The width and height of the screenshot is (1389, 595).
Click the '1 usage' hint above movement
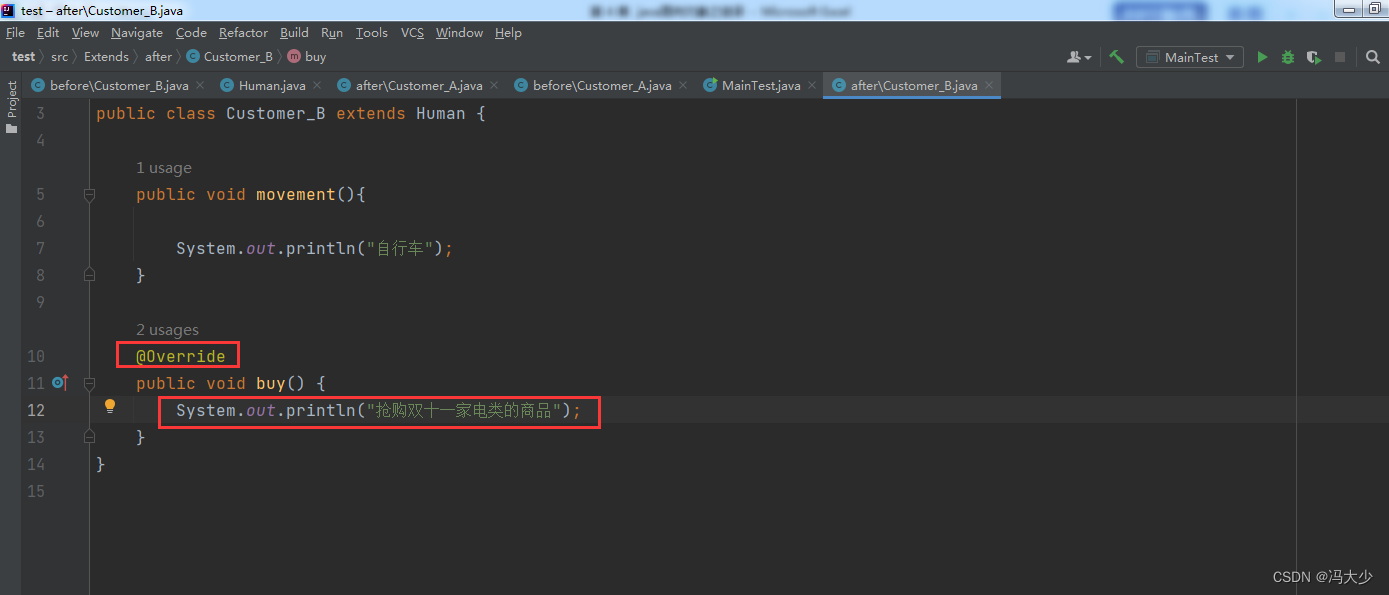164,168
